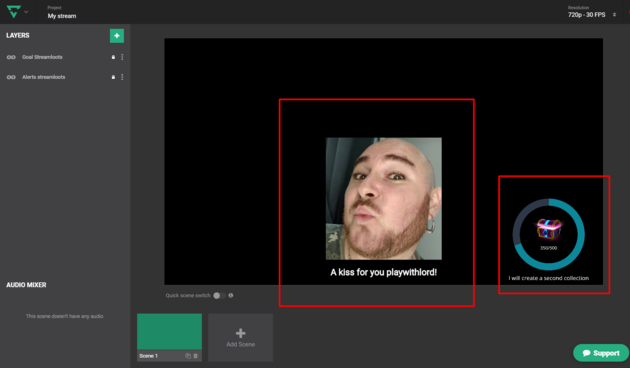Open the logo dropdown chevron
Viewport: 630px width, 368px height.
(x=26, y=12)
